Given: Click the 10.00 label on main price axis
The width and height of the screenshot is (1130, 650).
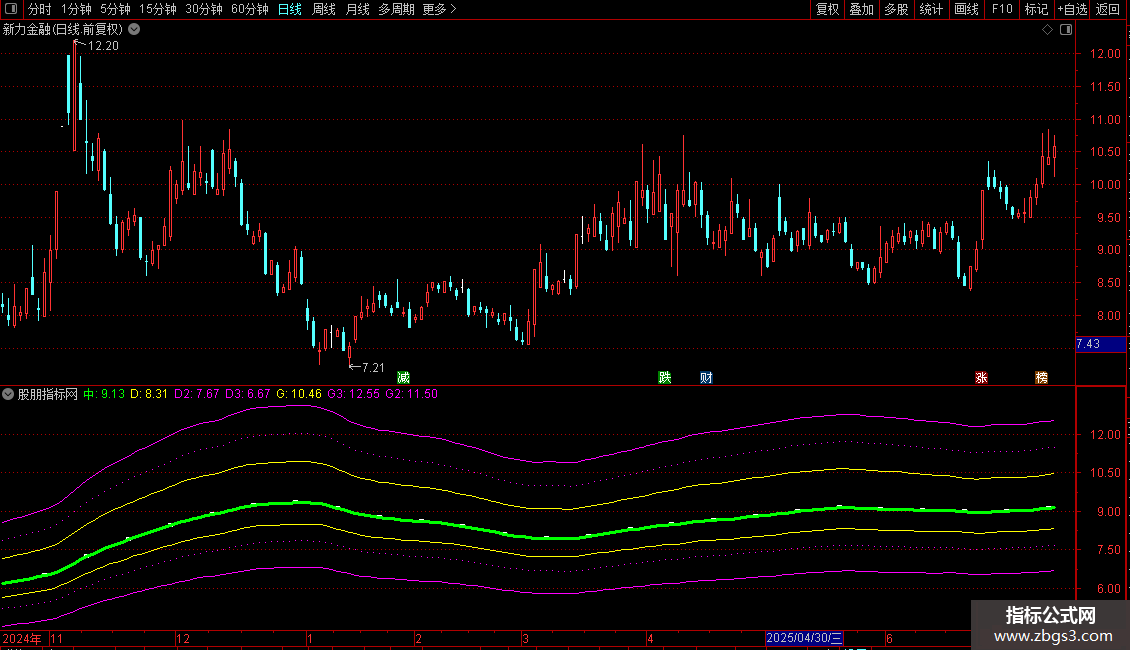Looking at the screenshot, I should 1105,184.
